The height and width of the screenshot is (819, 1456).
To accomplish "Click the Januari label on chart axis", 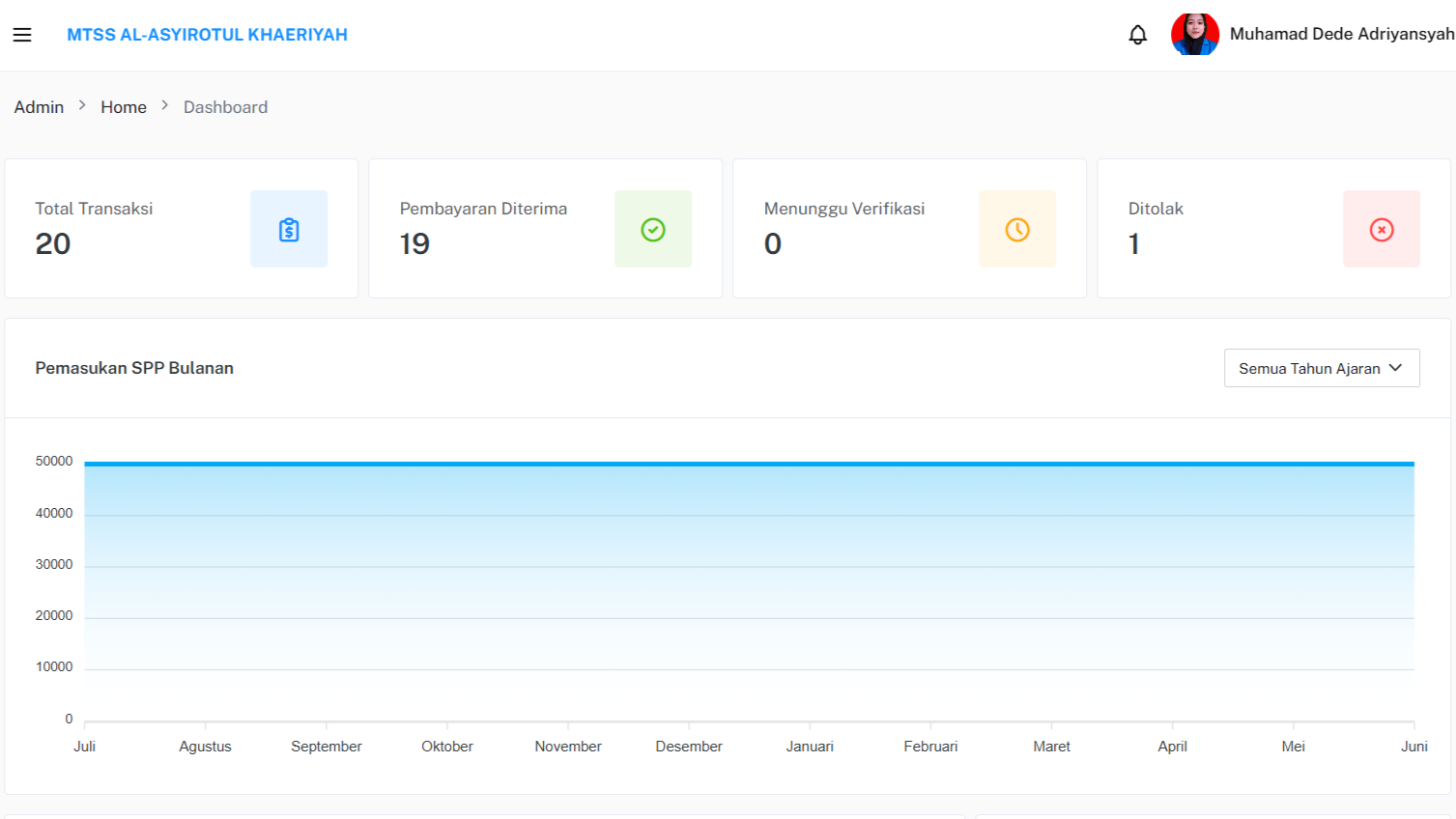I will pyautogui.click(x=810, y=747).
